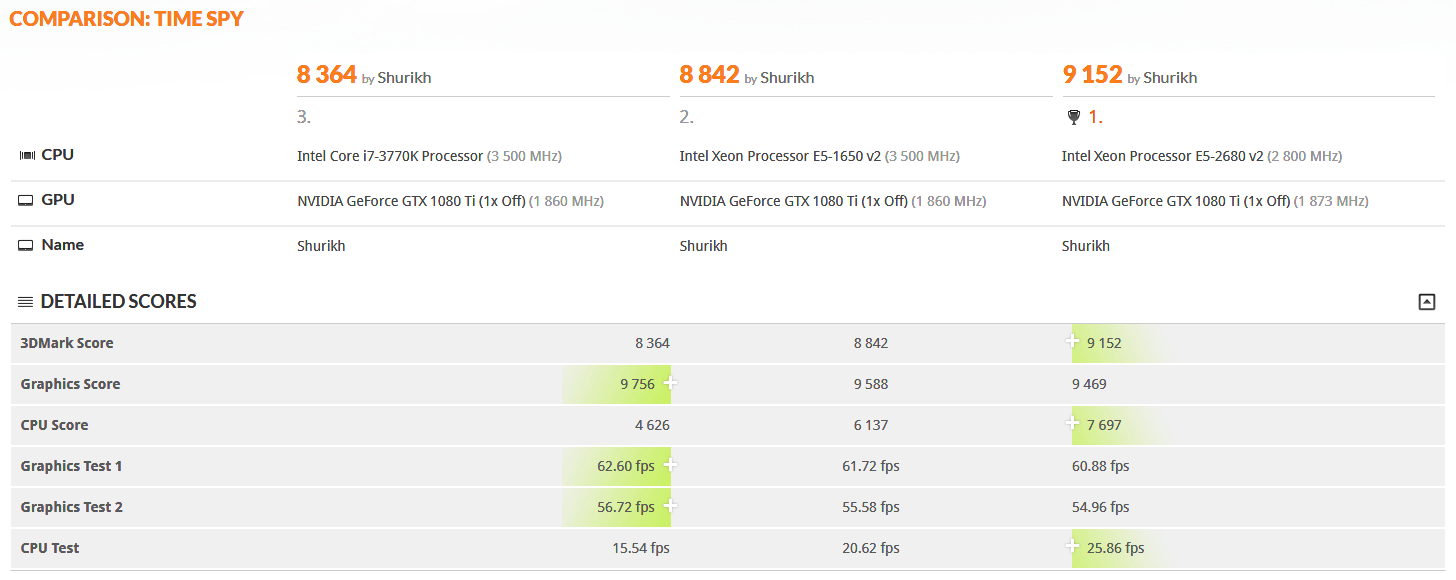Click the plus marker beside 25.86 fps
The height and width of the screenshot is (580, 1456).
coord(1073,547)
